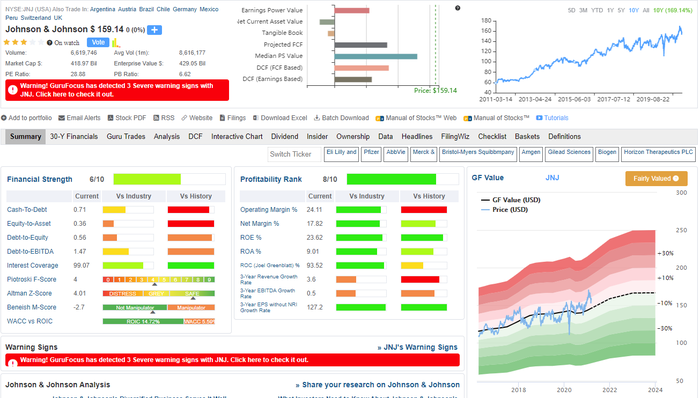700x398 pixels.
Task: Open the Financial Strength heading link
Action: (39, 179)
